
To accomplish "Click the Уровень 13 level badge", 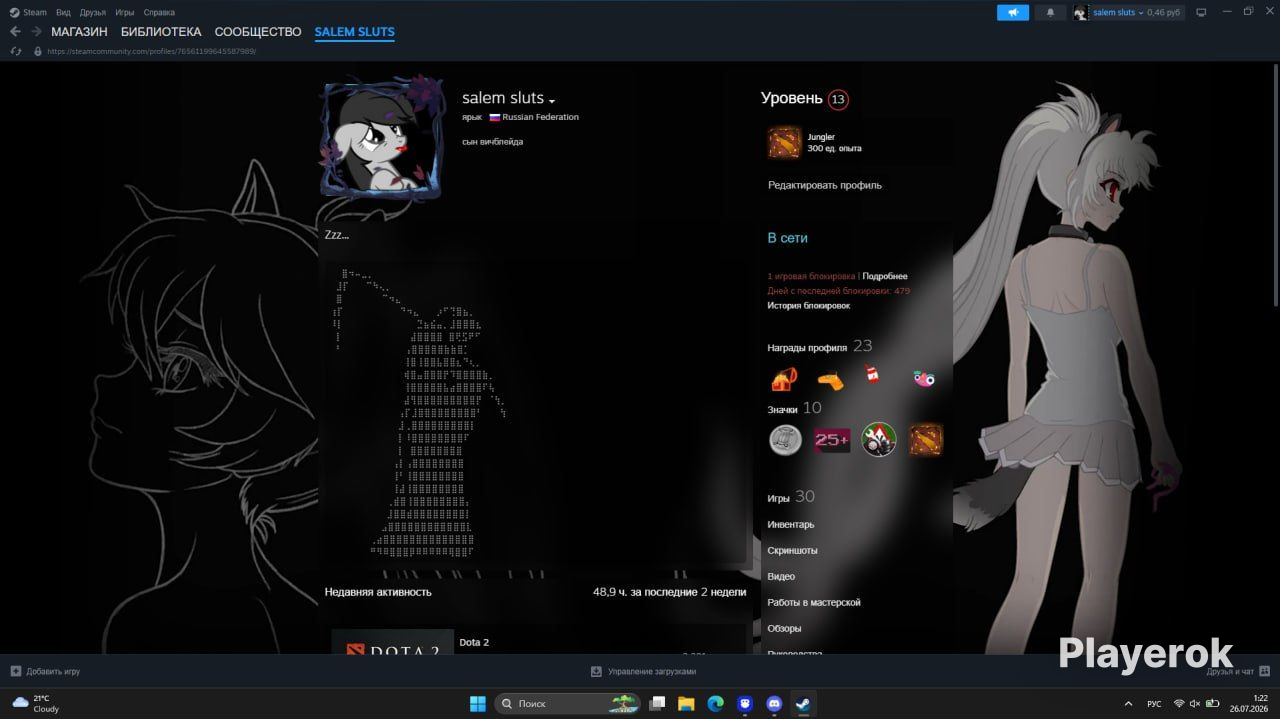I will (x=838, y=99).
